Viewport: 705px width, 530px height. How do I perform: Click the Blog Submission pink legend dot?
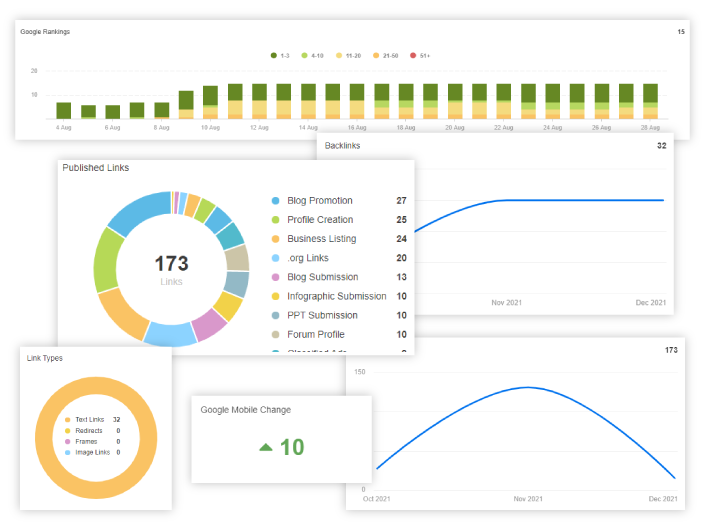point(275,277)
